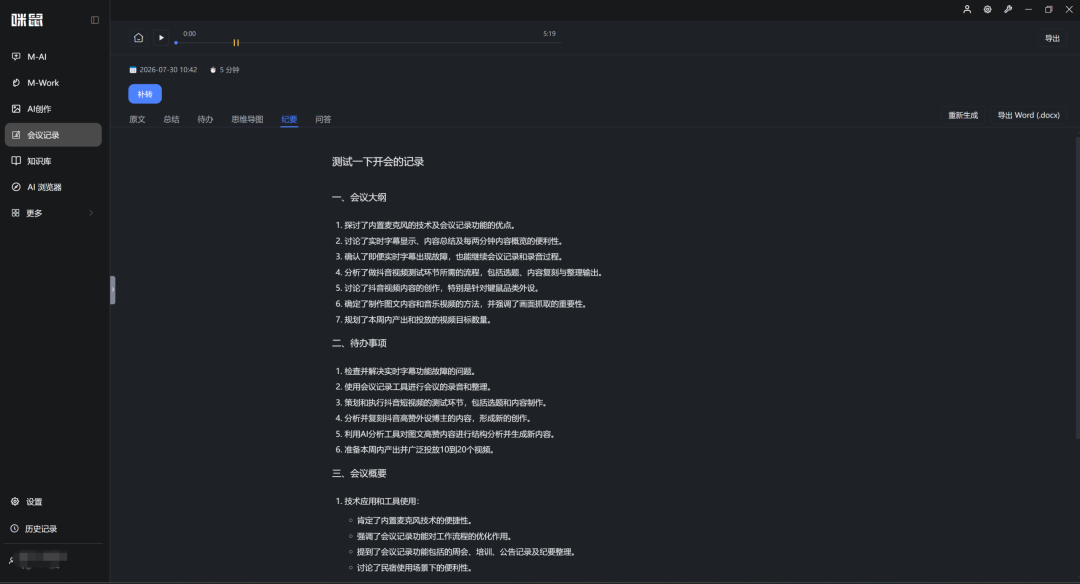Viewport: 1080px width, 584px height.
Task: Expand the 更多 sidebar menu
Action: coord(53,213)
